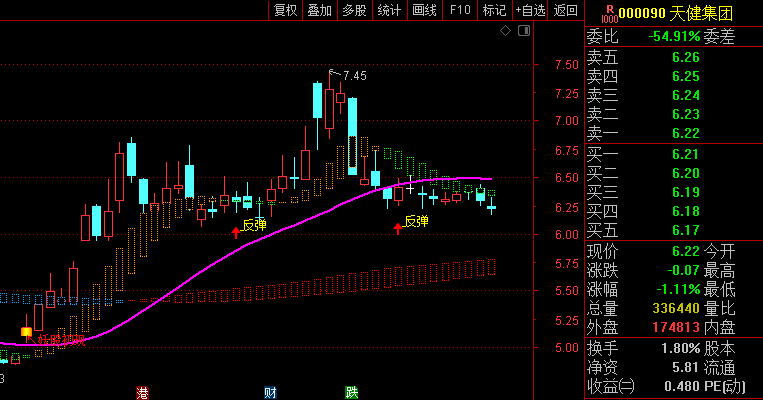The width and height of the screenshot is (763, 400).
Task: Select the 叠加 overlay option
Action: [320, 10]
